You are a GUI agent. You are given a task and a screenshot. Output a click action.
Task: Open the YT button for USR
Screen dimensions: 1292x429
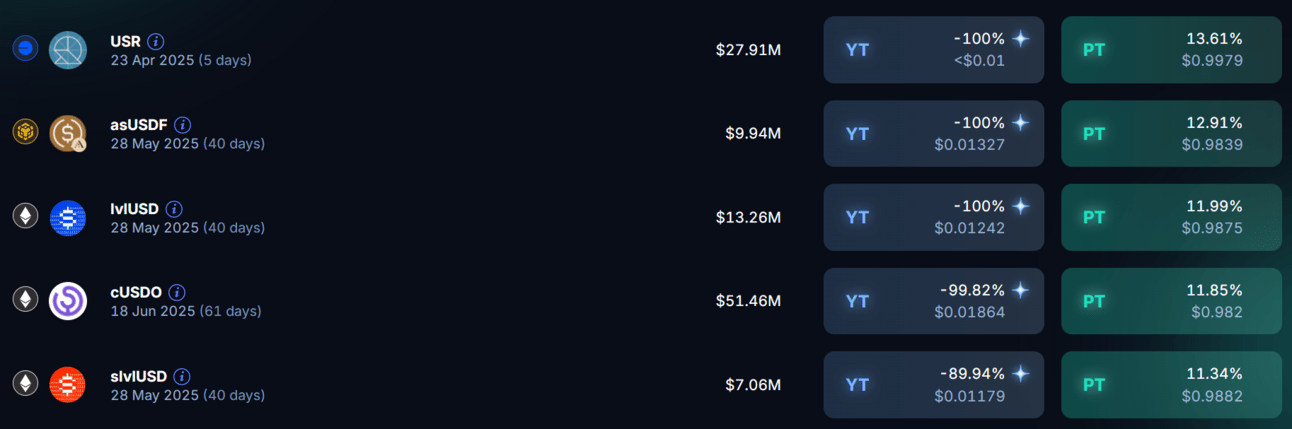coord(933,50)
